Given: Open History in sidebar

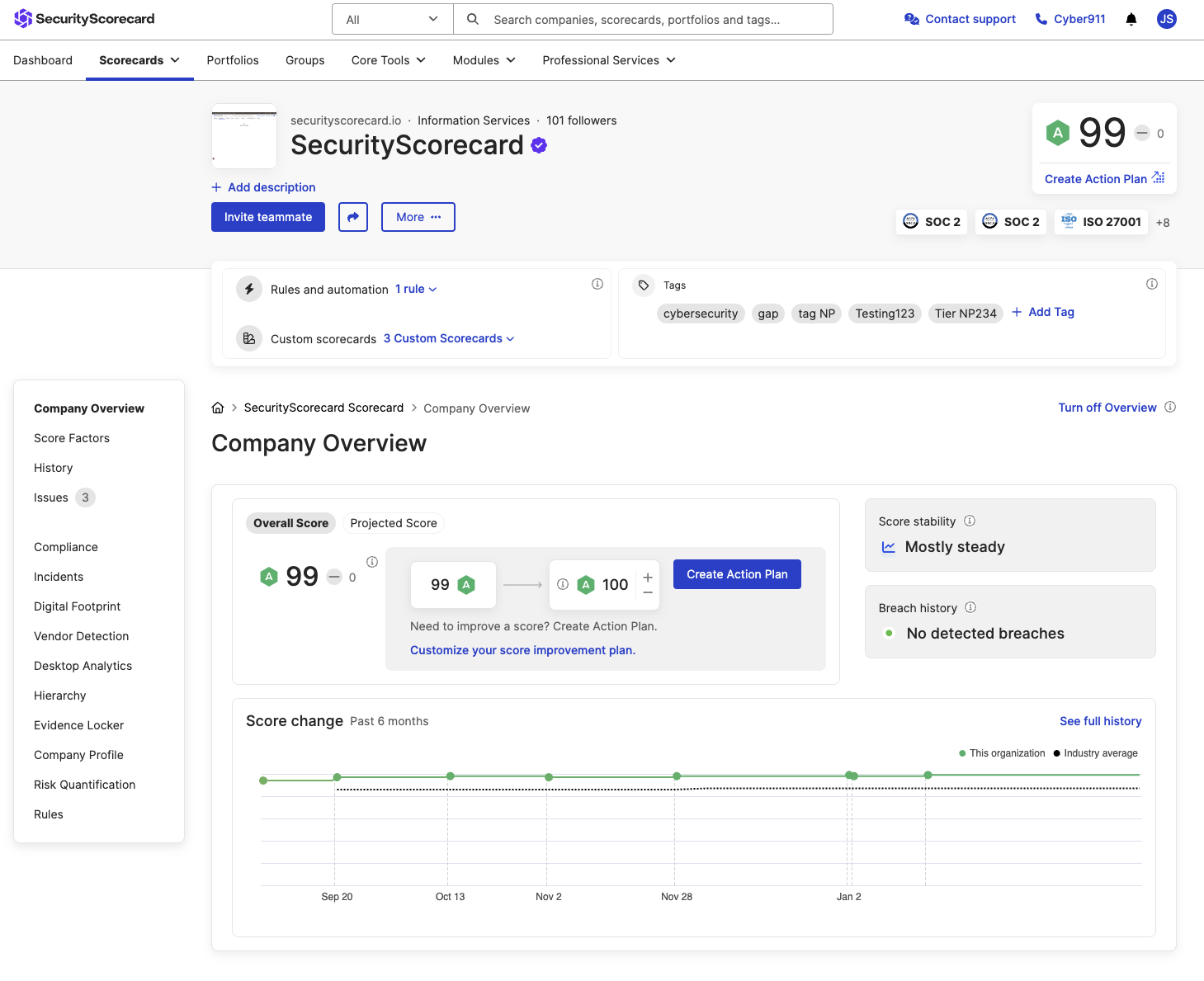Looking at the screenshot, I should tap(54, 468).
